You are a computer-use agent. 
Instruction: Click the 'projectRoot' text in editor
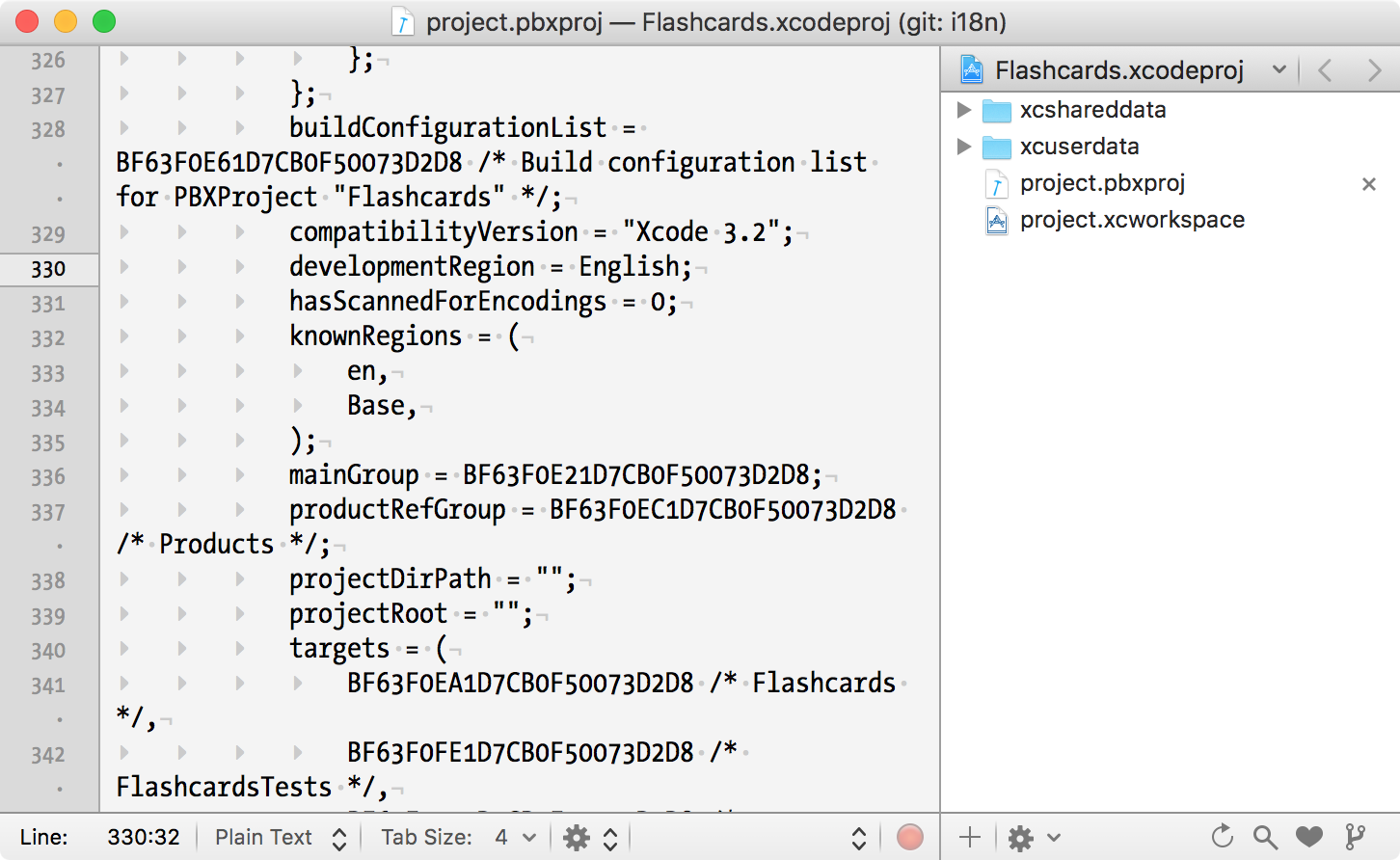368,614
